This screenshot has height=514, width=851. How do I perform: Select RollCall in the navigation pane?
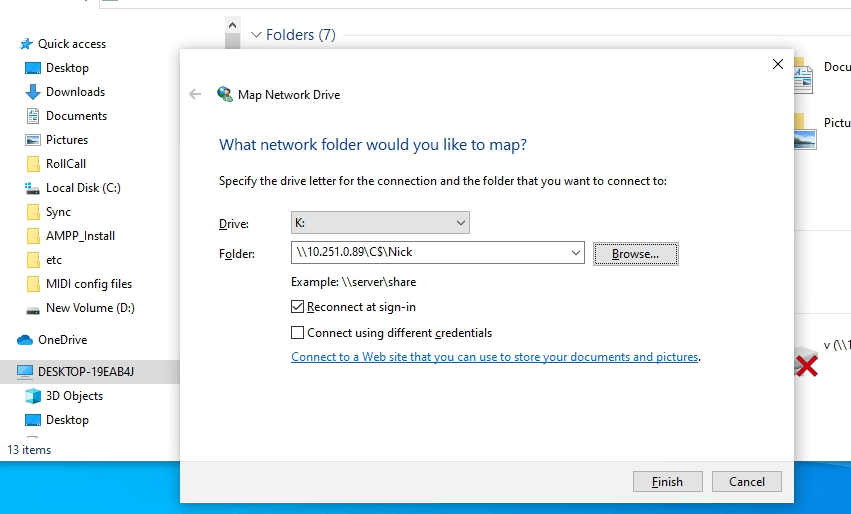pos(66,163)
